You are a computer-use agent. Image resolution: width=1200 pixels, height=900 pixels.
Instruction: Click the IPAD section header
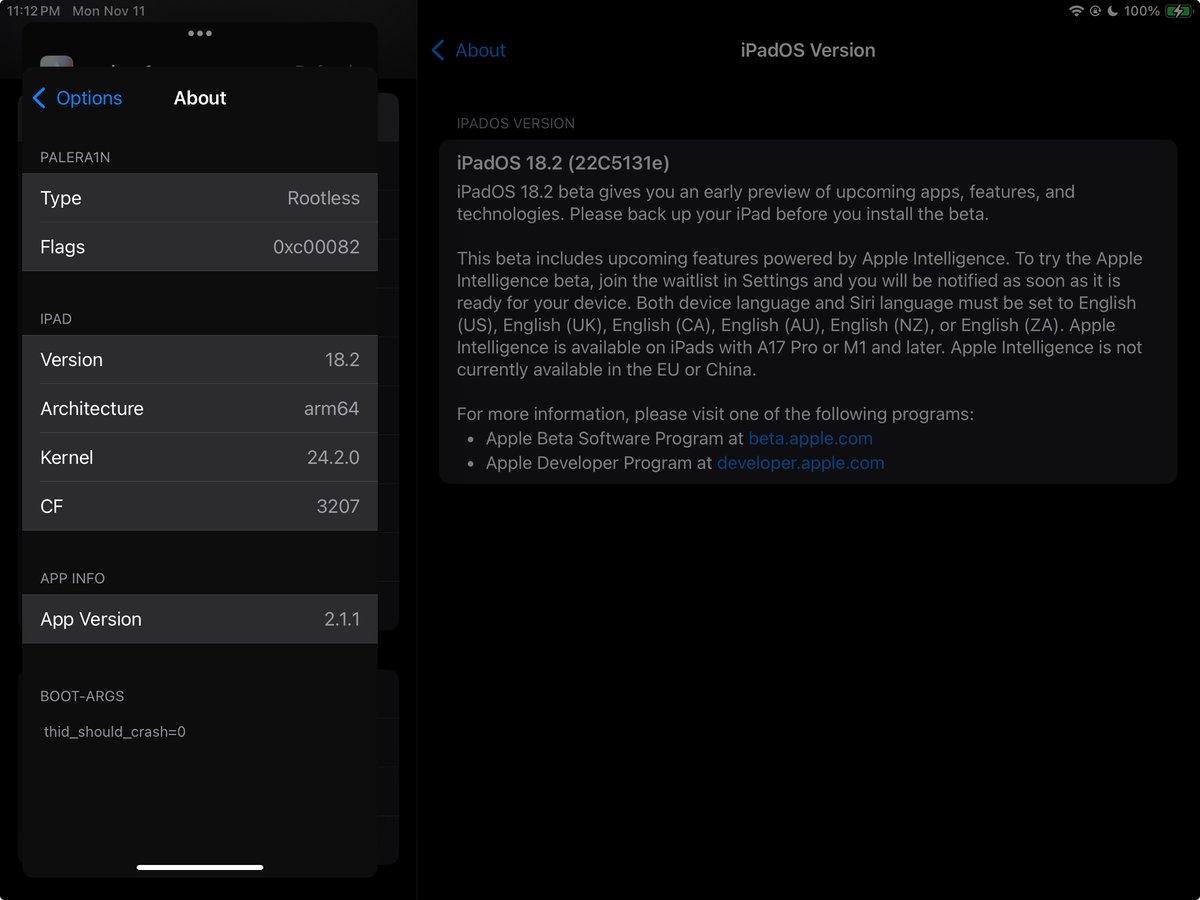[x=56, y=319]
